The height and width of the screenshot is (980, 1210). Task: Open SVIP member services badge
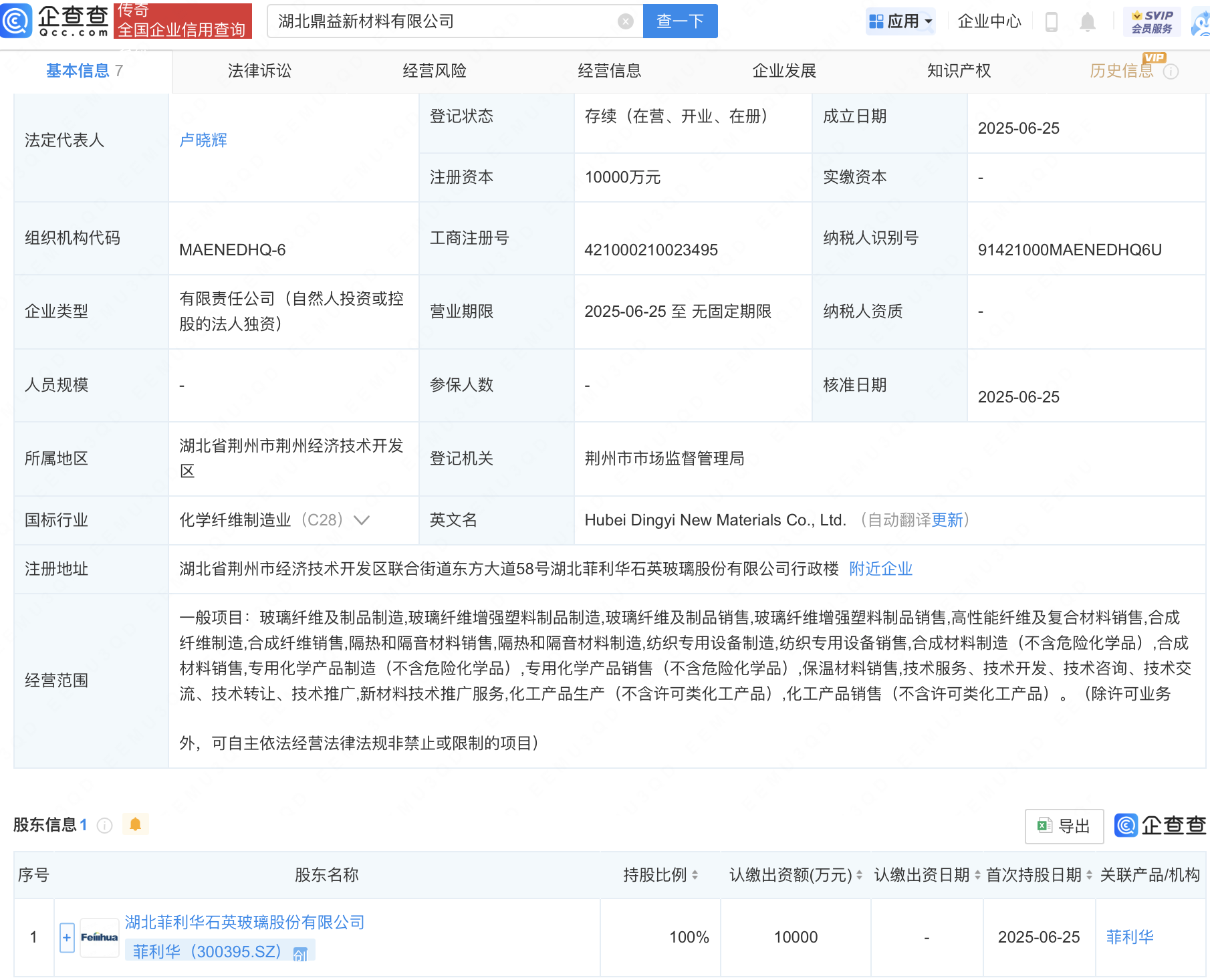pyautogui.click(x=1152, y=21)
